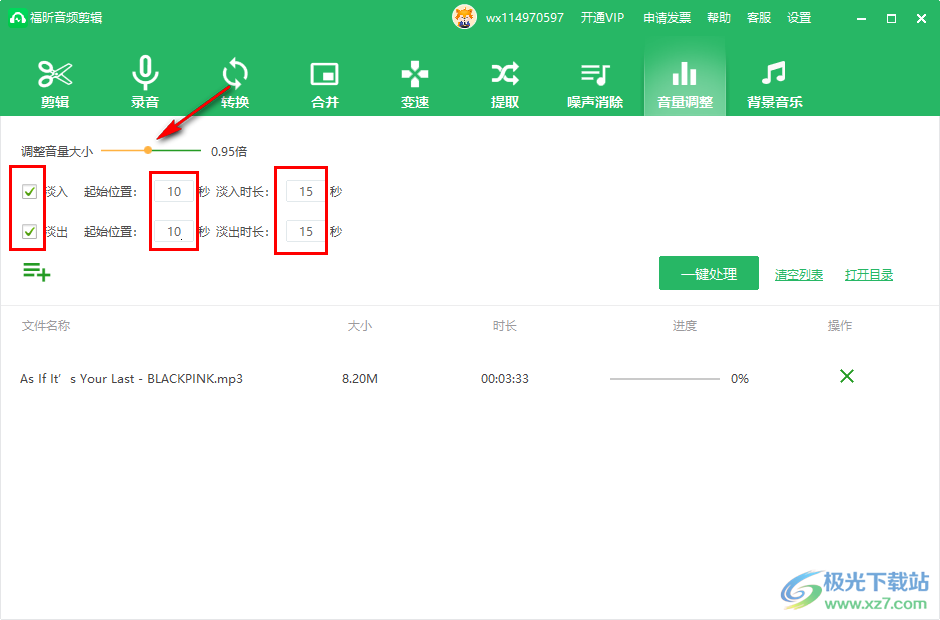Click the add files list icon
The image size is (940, 620).
pos(37,271)
